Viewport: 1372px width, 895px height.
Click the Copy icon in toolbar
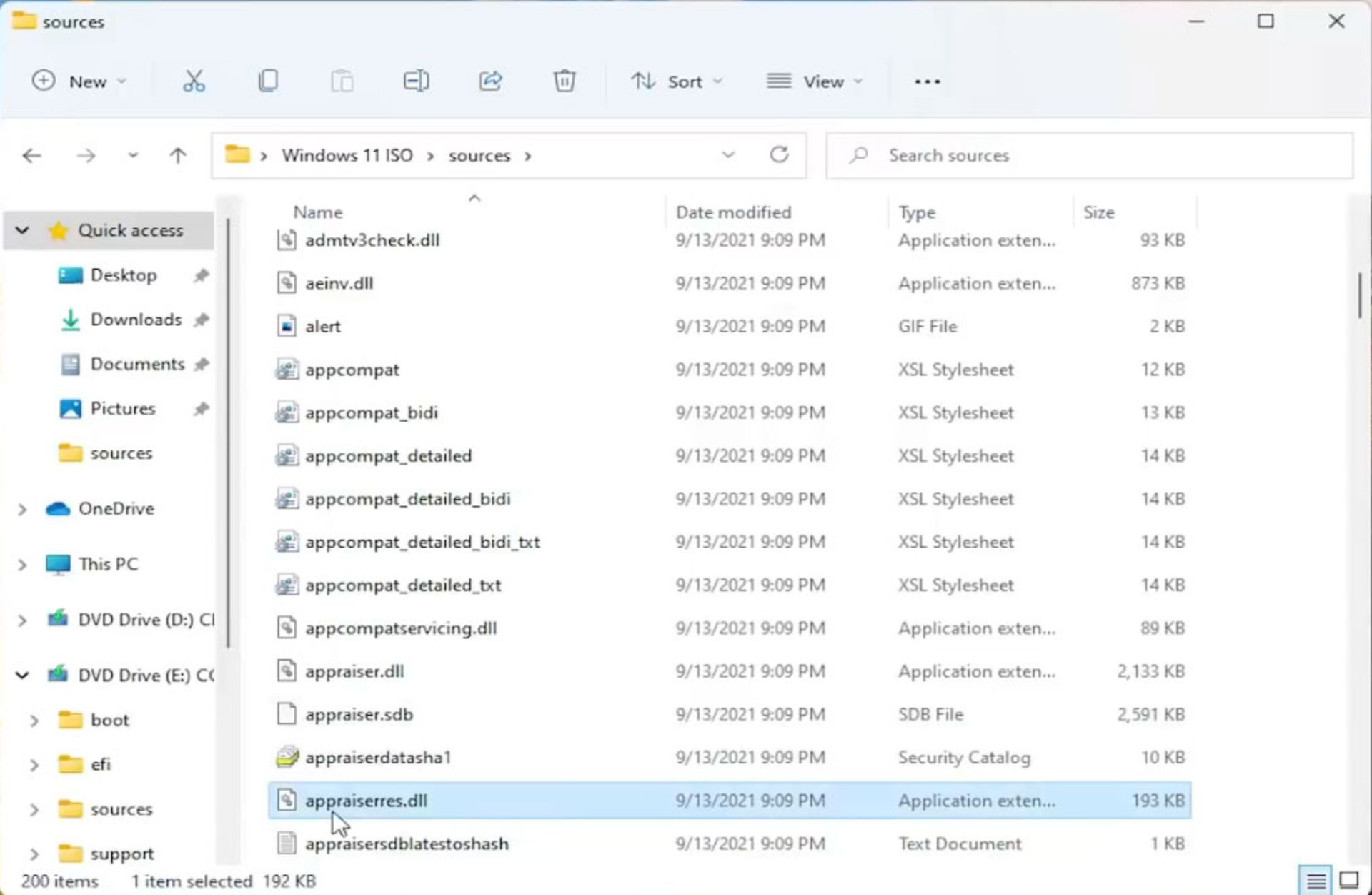pyautogui.click(x=268, y=81)
